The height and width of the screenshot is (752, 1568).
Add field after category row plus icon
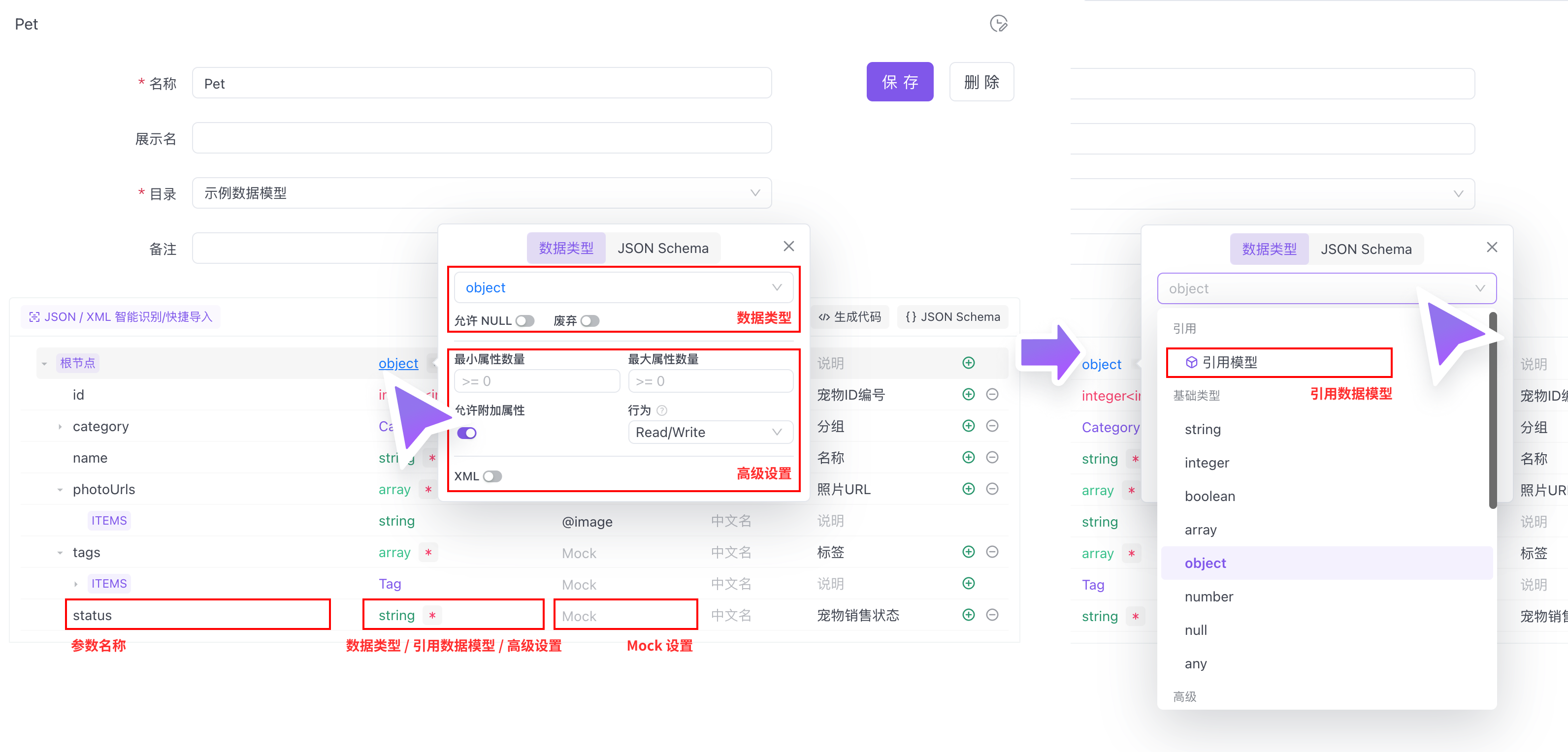[x=969, y=426]
